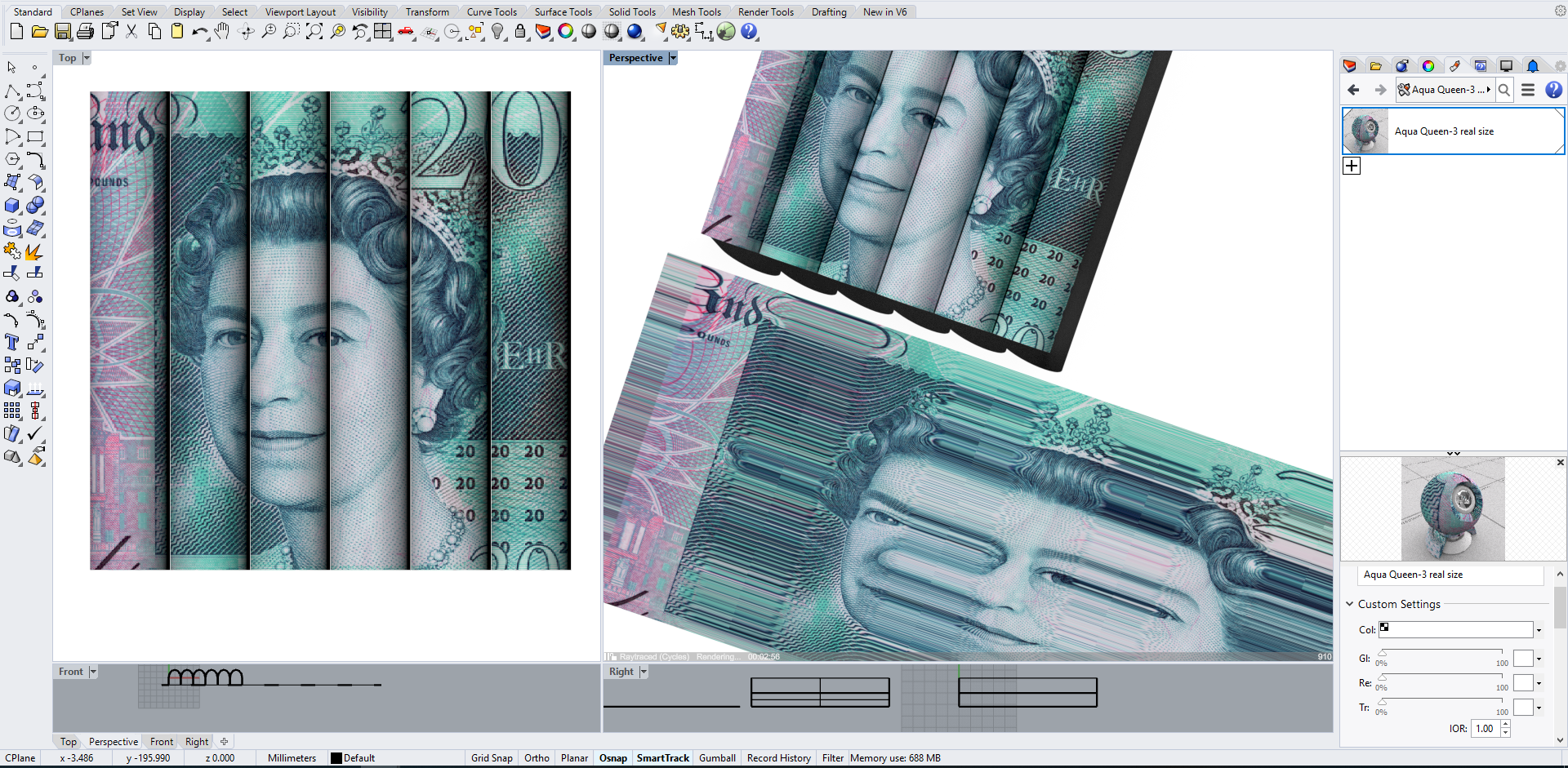Click the Open file folder icon
Viewport: 1568px width, 768px height.
(x=39, y=32)
